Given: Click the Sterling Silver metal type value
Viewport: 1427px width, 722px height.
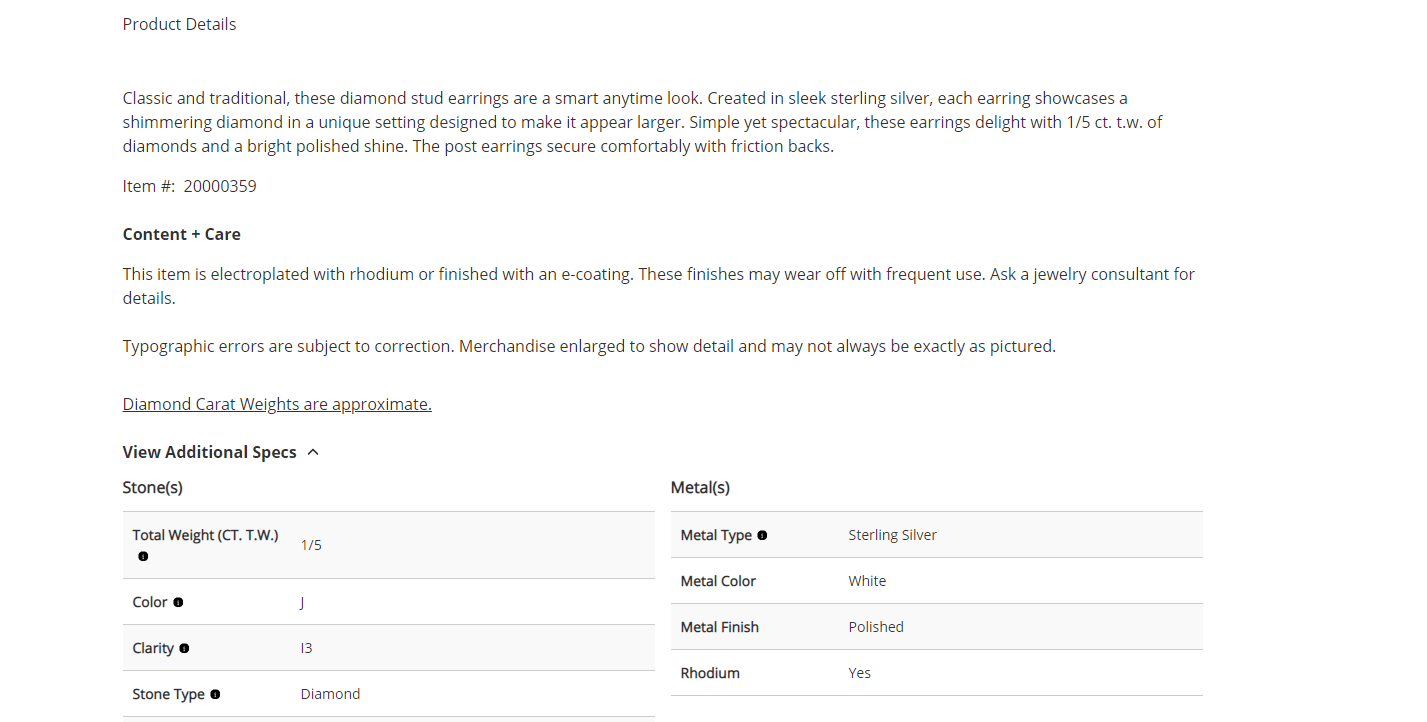Looking at the screenshot, I should click(x=892, y=535).
